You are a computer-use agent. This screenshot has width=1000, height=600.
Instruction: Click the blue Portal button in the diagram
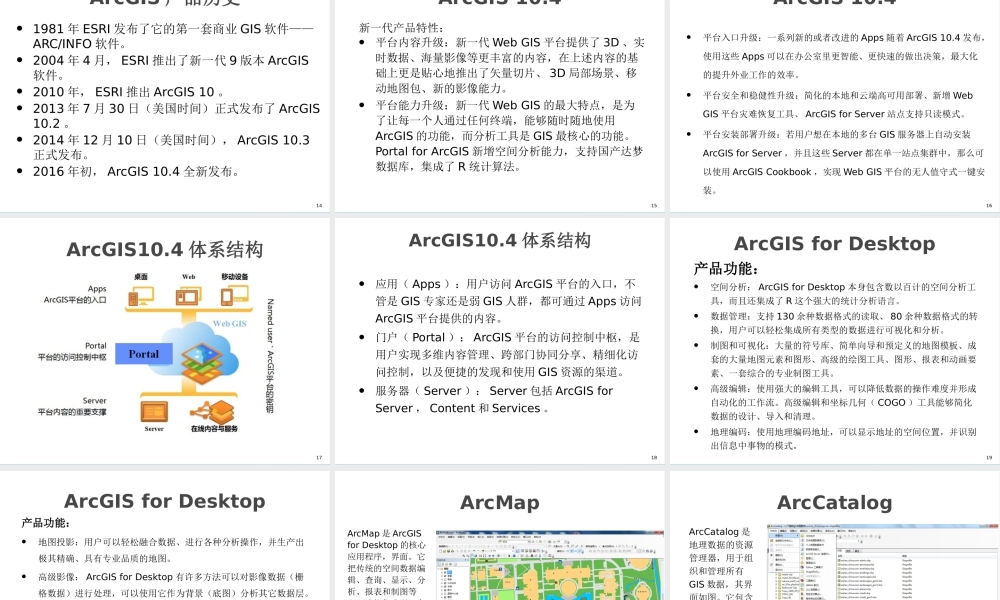coord(143,353)
